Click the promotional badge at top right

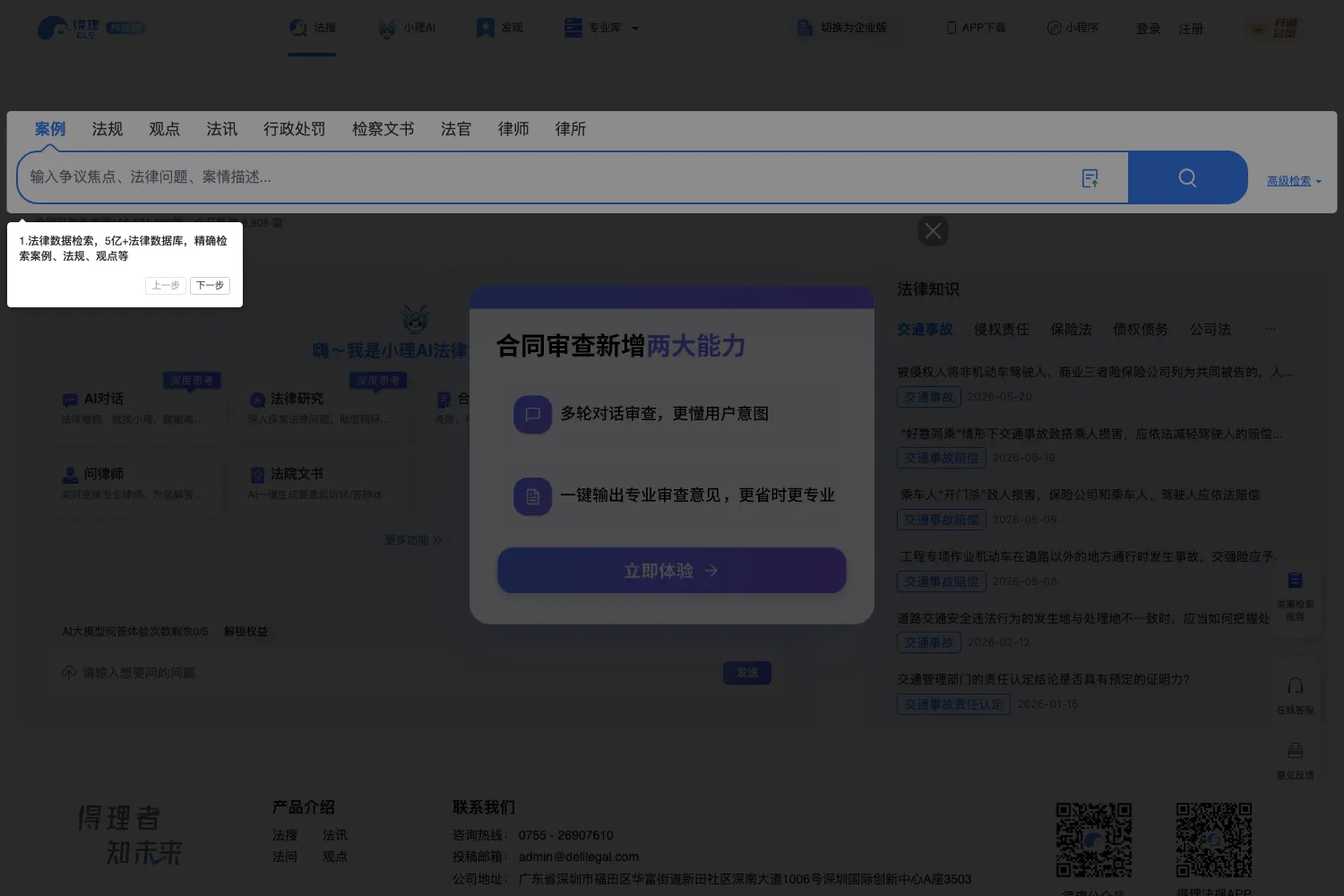(x=1276, y=29)
